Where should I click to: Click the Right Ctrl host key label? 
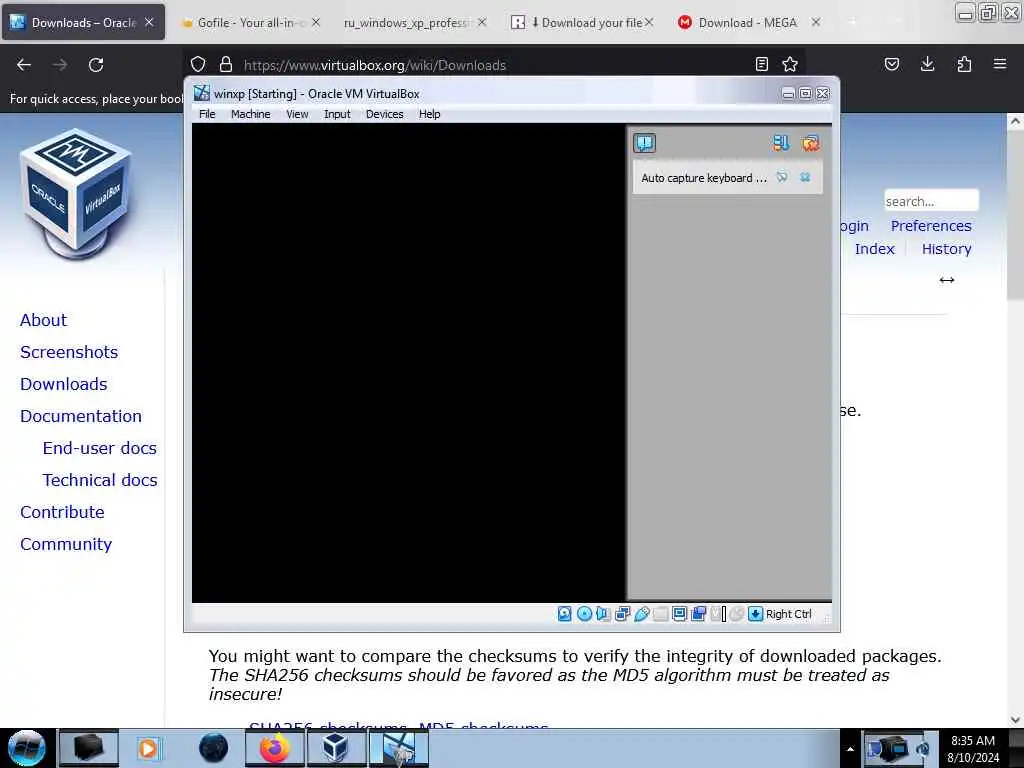[x=789, y=614]
